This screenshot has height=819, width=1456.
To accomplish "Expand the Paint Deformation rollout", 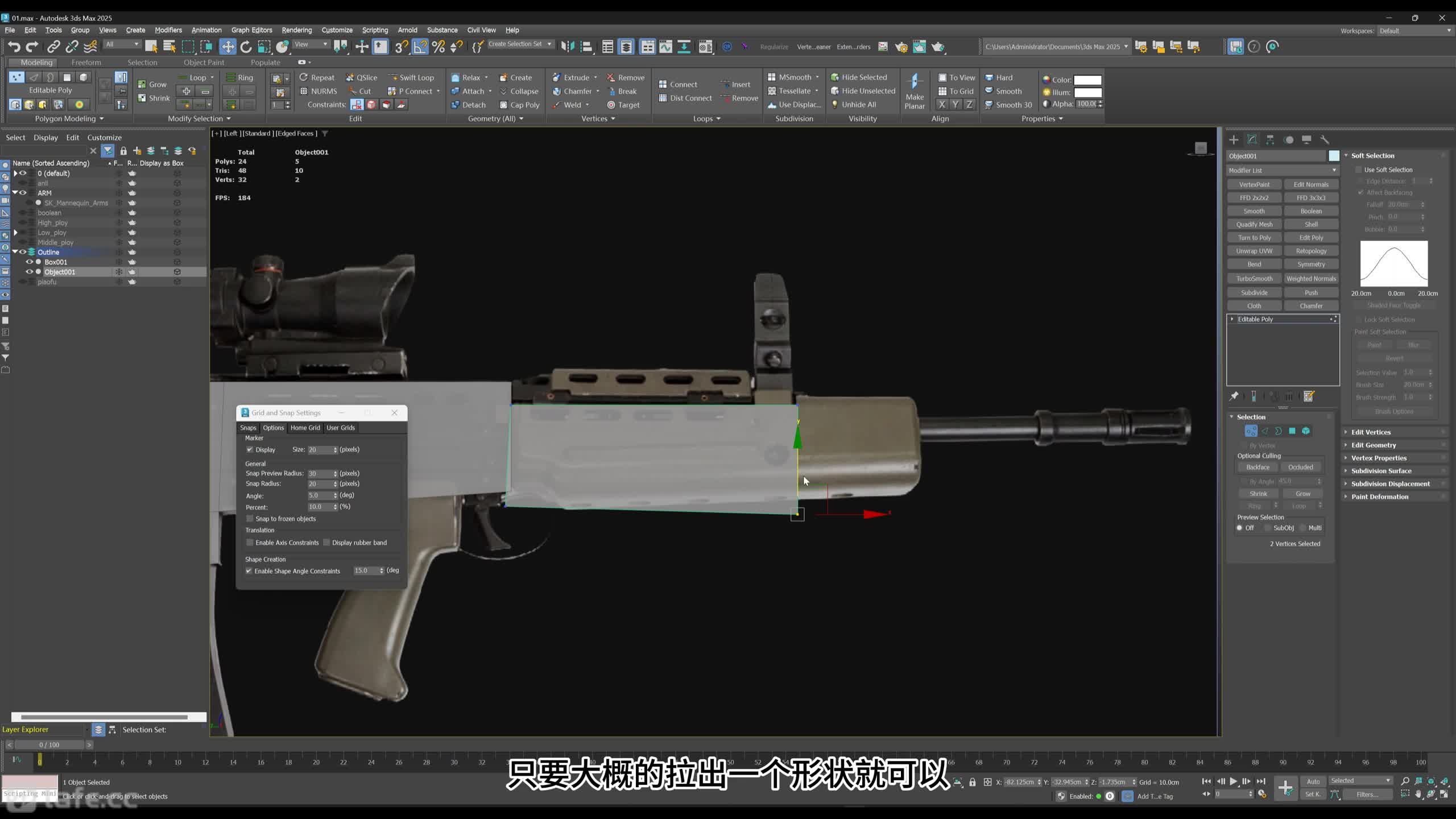I will (x=1395, y=497).
